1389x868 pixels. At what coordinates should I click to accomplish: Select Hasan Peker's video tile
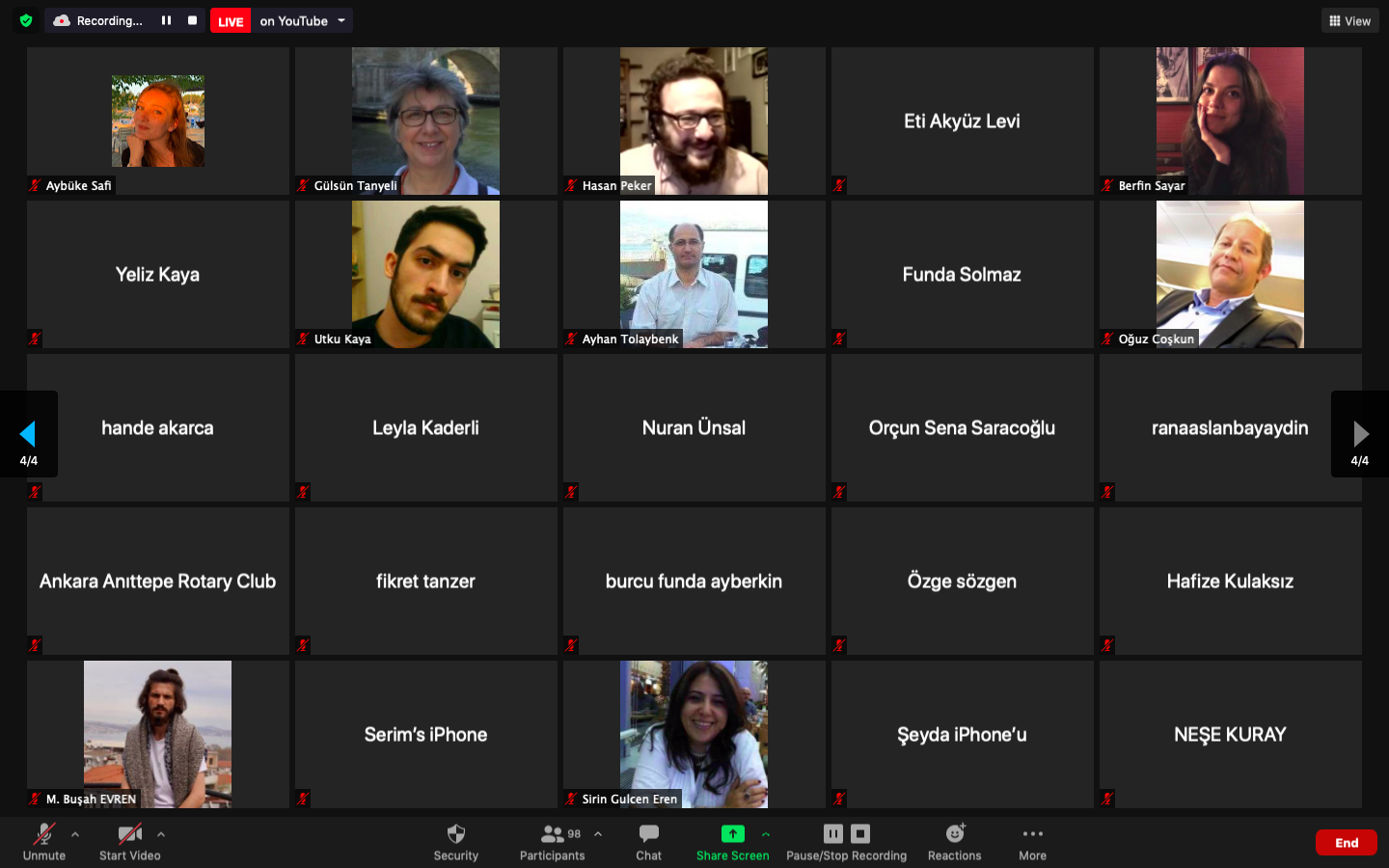click(694, 121)
